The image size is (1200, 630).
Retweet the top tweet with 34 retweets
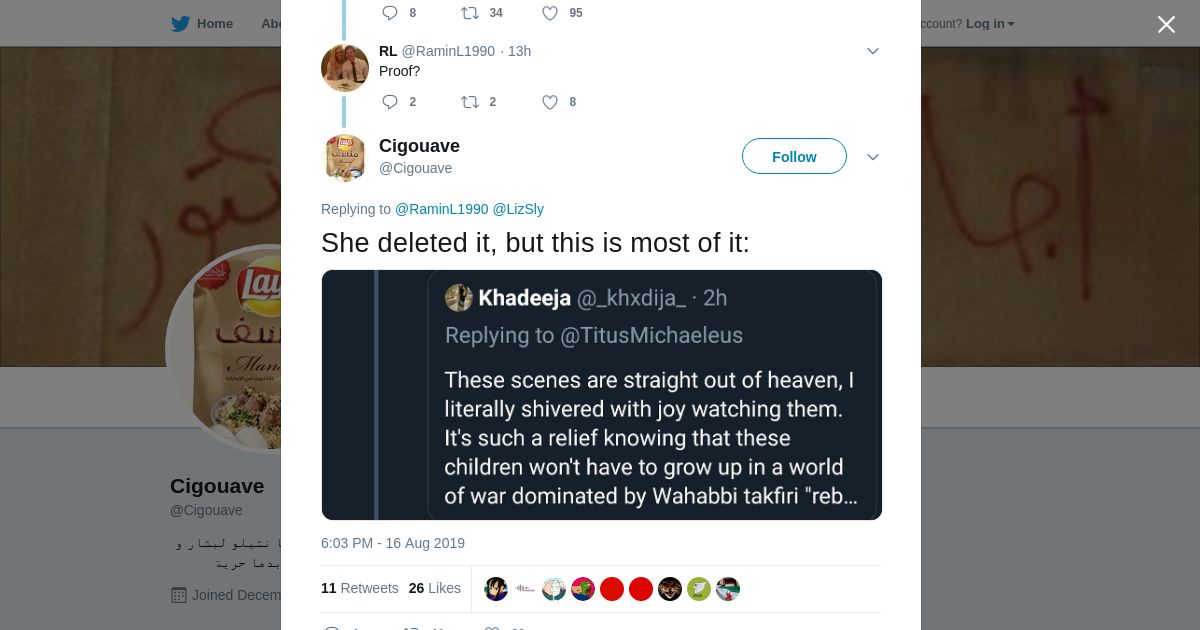470,13
